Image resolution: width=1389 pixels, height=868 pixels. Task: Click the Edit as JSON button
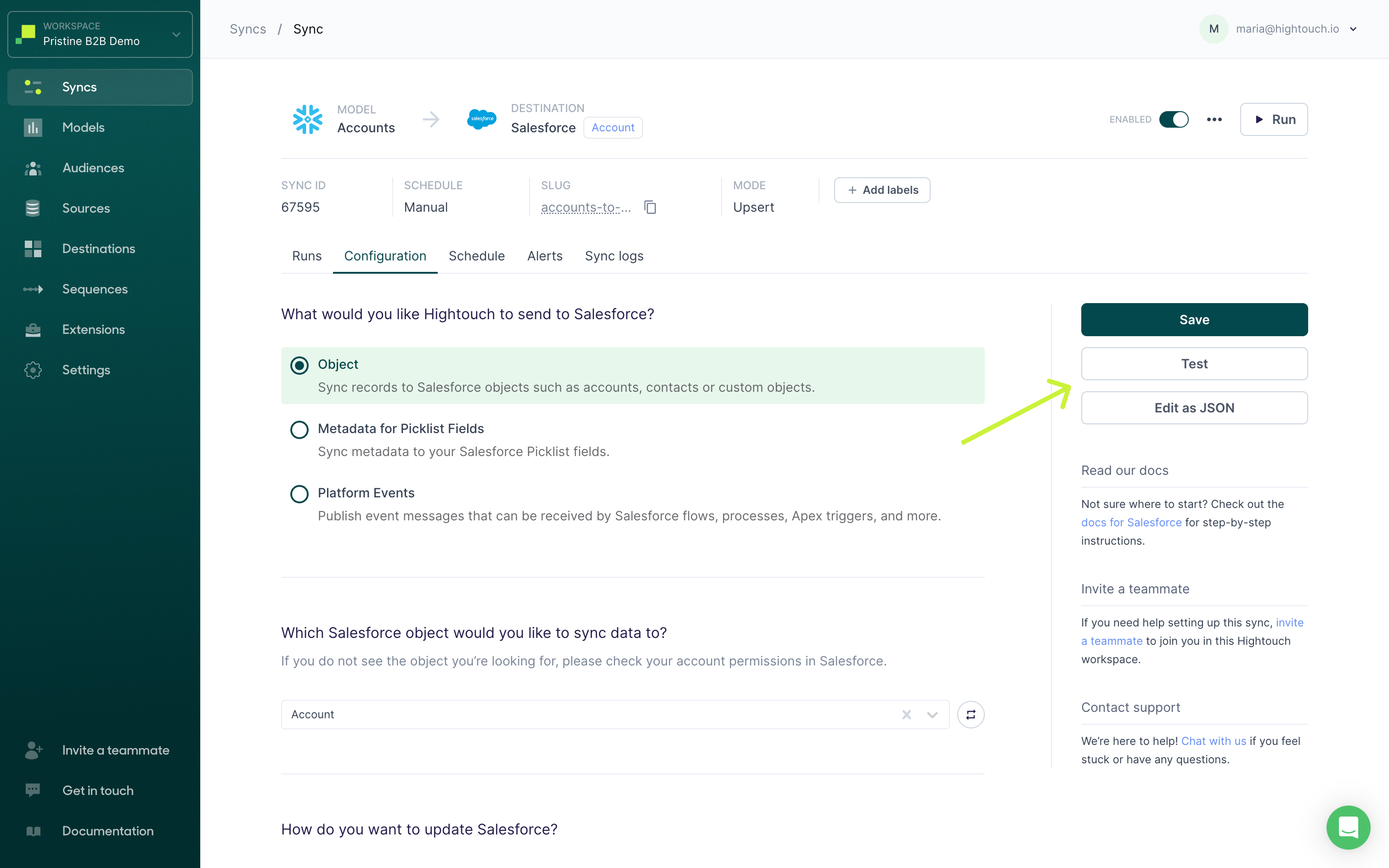(1194, 407)
